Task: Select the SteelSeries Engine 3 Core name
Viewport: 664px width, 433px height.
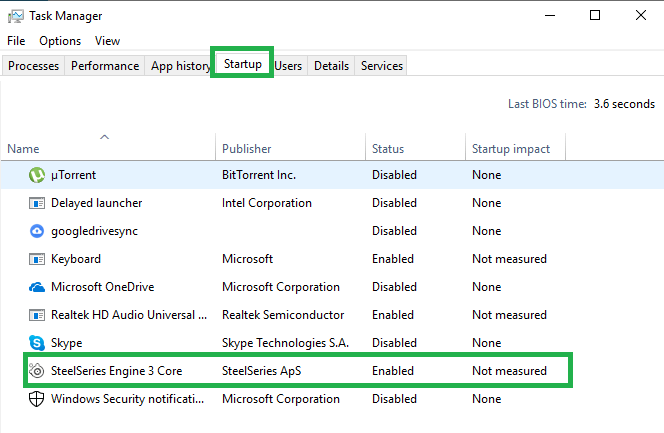Action: (x=116, y=371)
